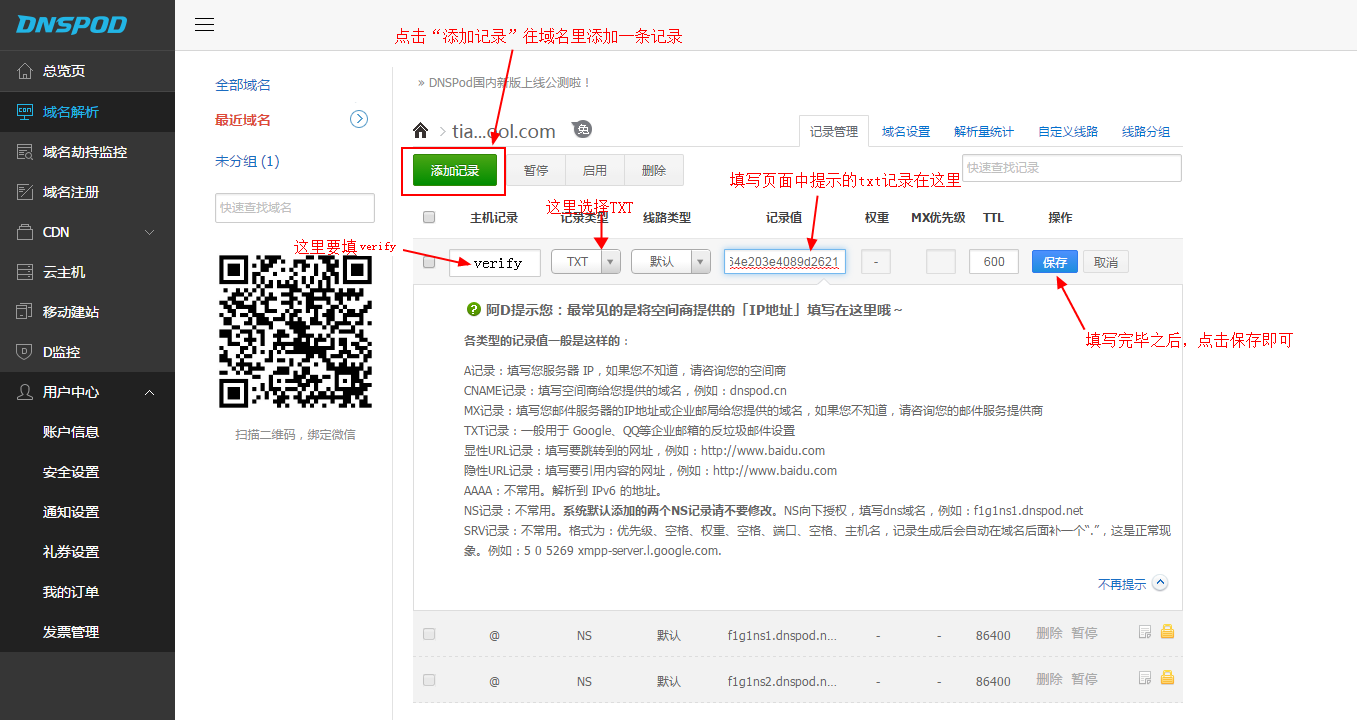Collapse the 用户中心 sidebar section
Screen dimensions: 1357x720
(x=150, y=392)
